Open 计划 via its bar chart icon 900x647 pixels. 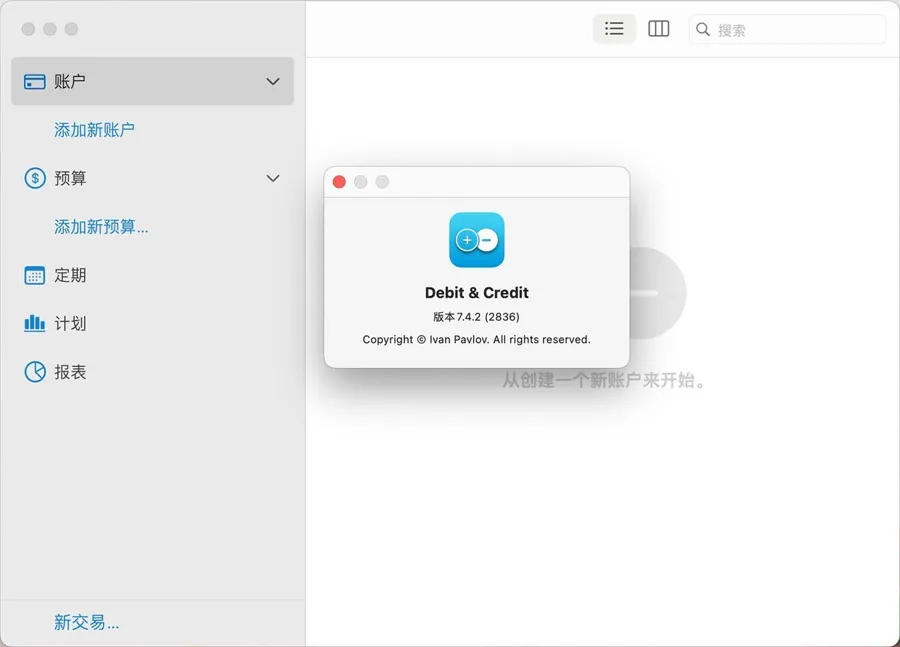(x=35, y=324)
